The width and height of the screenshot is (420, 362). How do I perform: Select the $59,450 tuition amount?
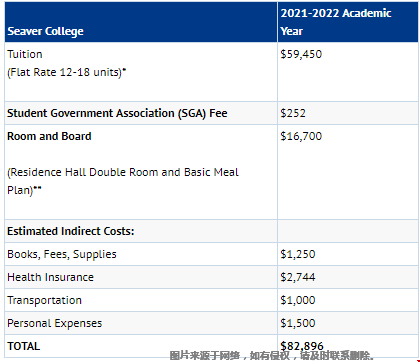[301, 54]
